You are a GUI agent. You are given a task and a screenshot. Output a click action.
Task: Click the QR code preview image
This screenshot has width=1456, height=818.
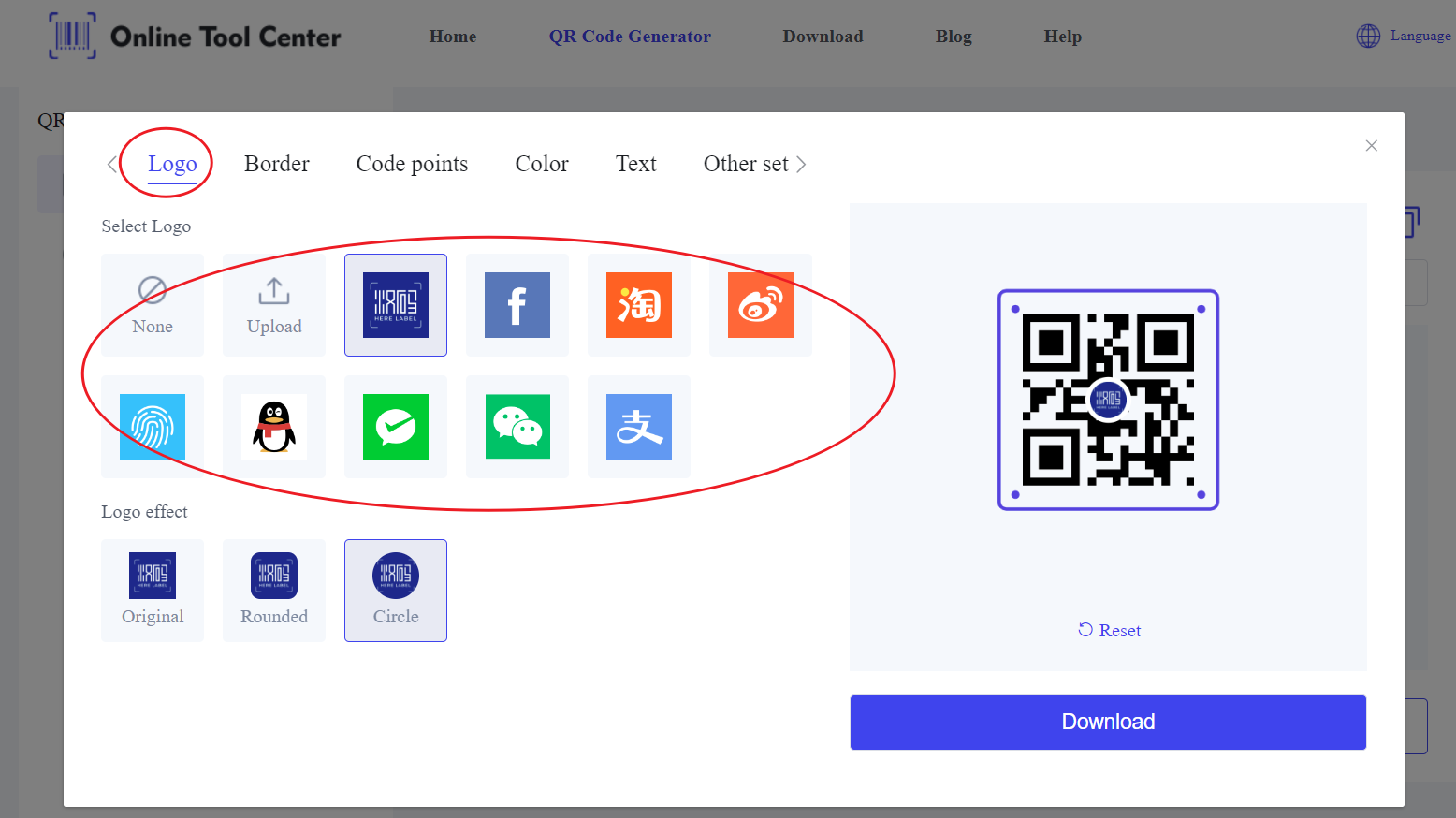click(x=1108, y=400)
